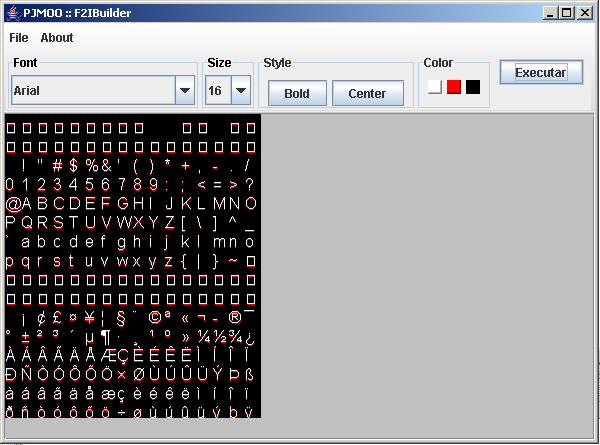Click the Font box showing Arial
This screenshot has height=445, width=600.
[92, 90]
